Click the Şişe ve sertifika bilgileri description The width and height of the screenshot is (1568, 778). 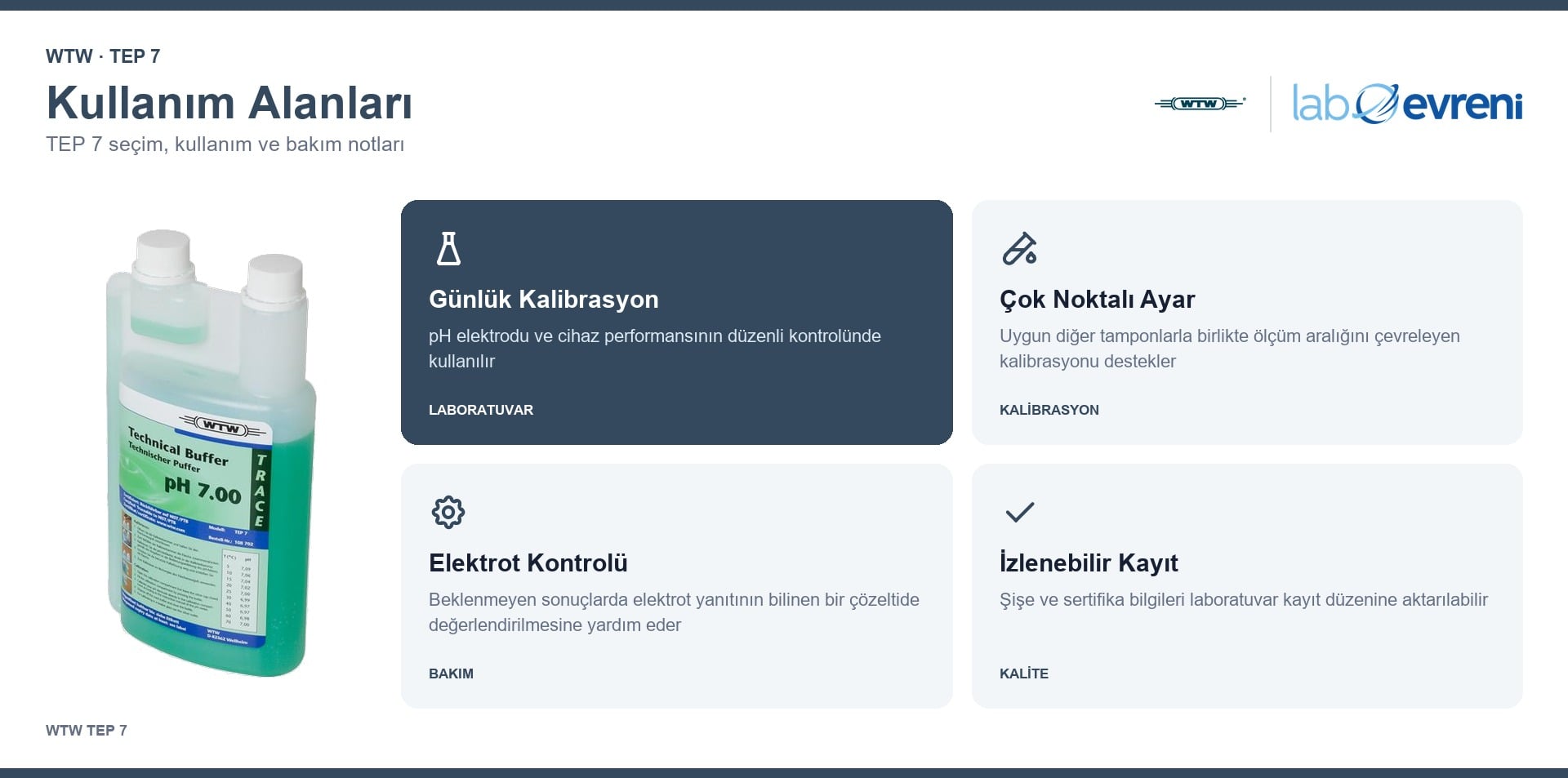click(x=1243, y=600)
